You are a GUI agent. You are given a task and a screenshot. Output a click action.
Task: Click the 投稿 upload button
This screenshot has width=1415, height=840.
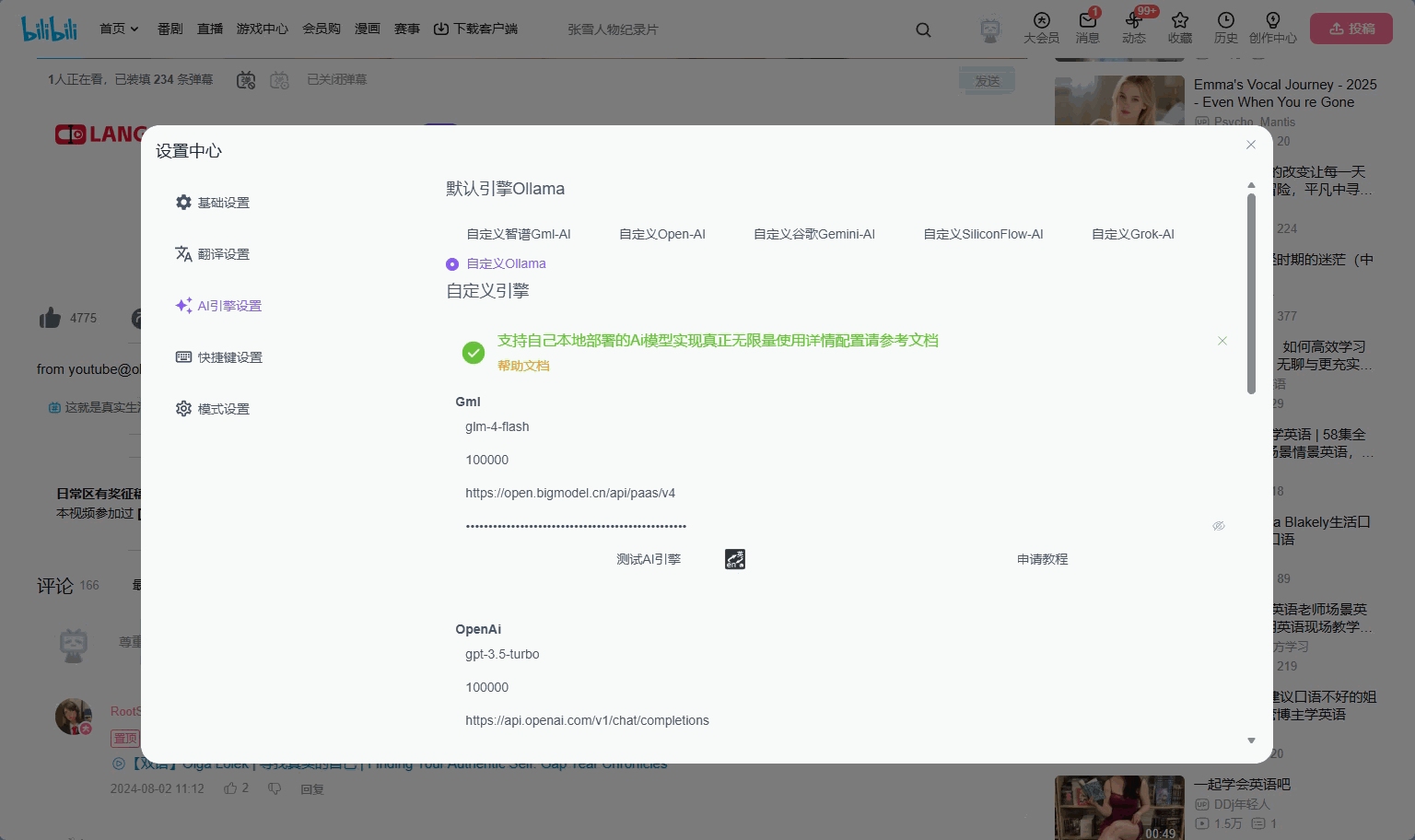pos(1351,29)
